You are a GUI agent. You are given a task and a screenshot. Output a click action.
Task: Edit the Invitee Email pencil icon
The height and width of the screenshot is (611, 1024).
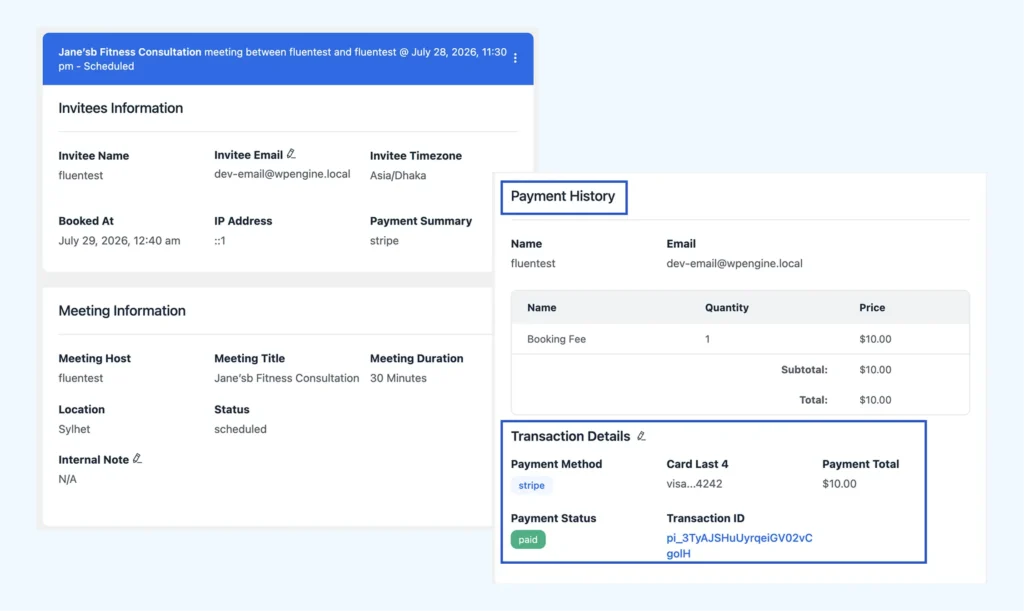pyautogui.click(x=291, y=154)
